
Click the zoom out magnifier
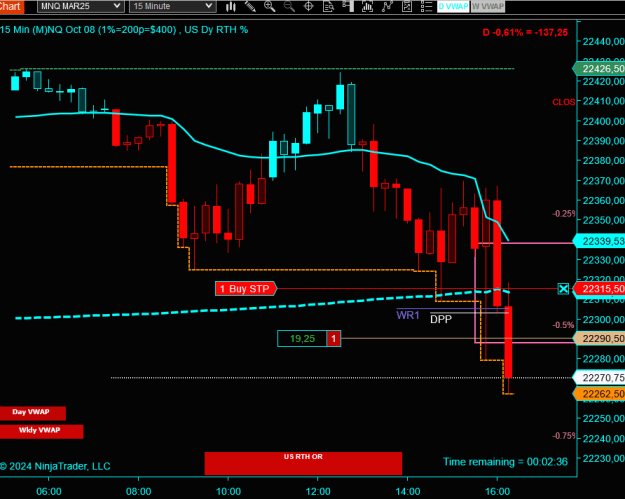click(289, 6)
